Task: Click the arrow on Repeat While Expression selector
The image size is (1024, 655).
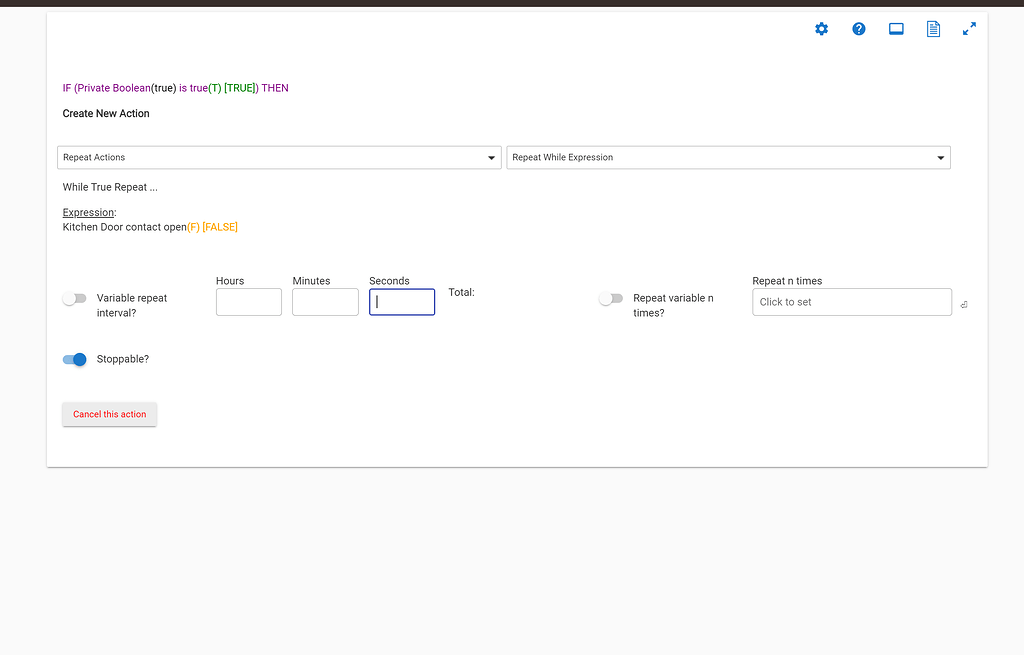Action: click(940, 158)
